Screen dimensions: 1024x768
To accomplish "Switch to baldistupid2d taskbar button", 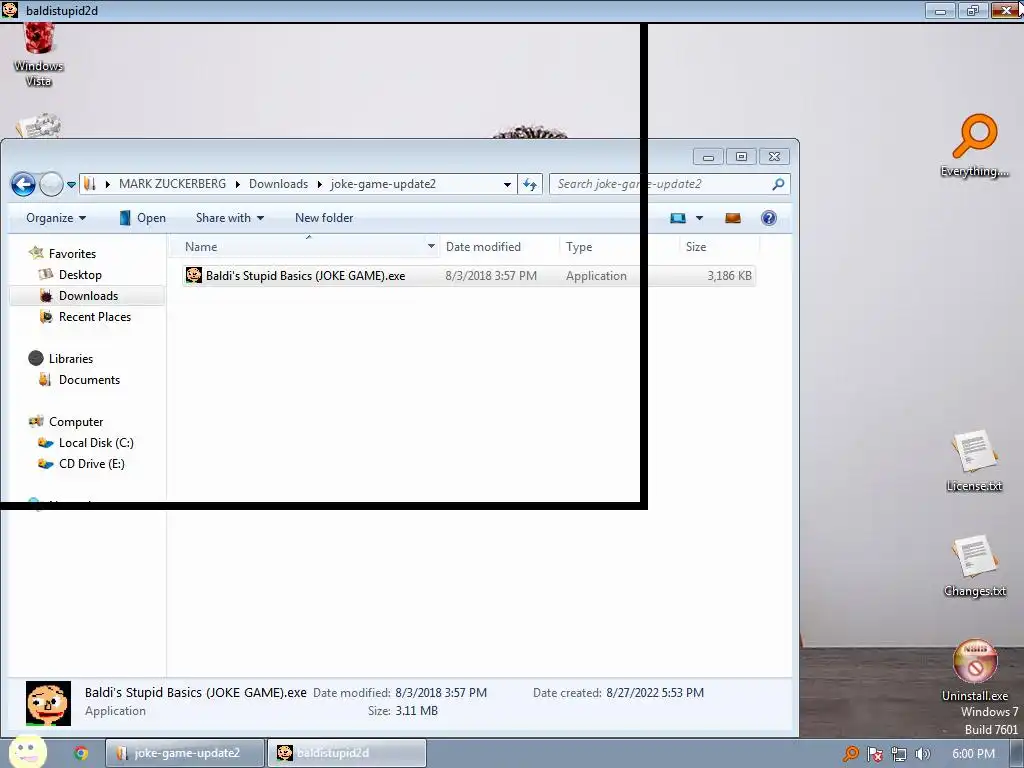I will pos(347,753).
